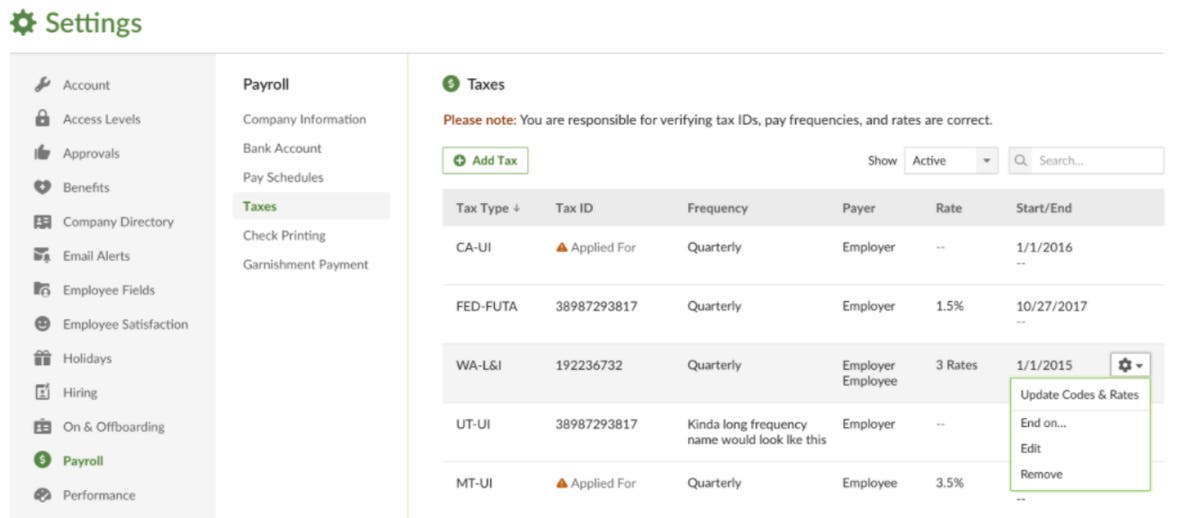Open Garnishment Payment payroll section
Image resolution: width=1200 pixels, height=518 pixels.
click(x=305, y=265)
